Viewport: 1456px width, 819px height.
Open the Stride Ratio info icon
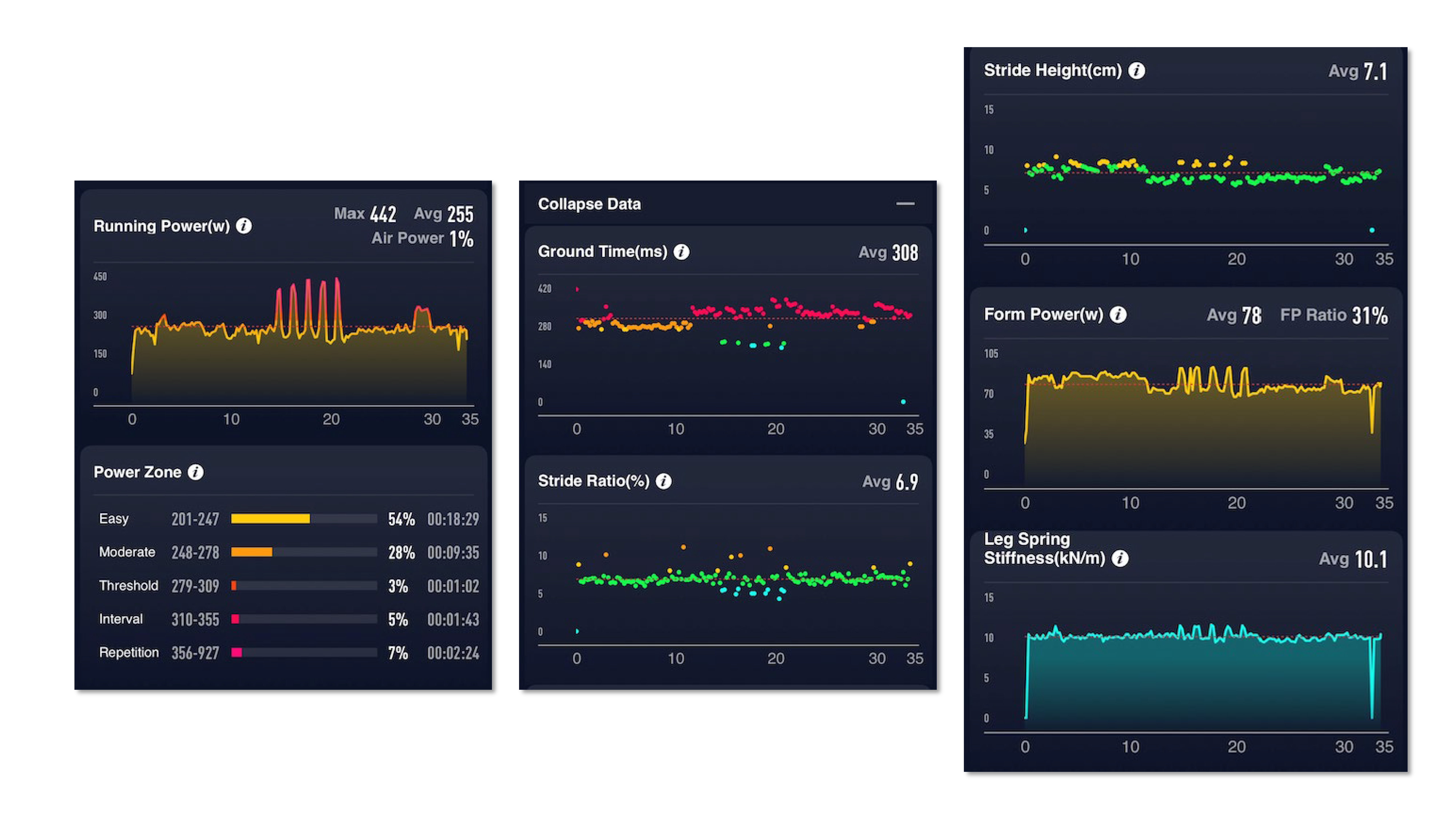664,481
